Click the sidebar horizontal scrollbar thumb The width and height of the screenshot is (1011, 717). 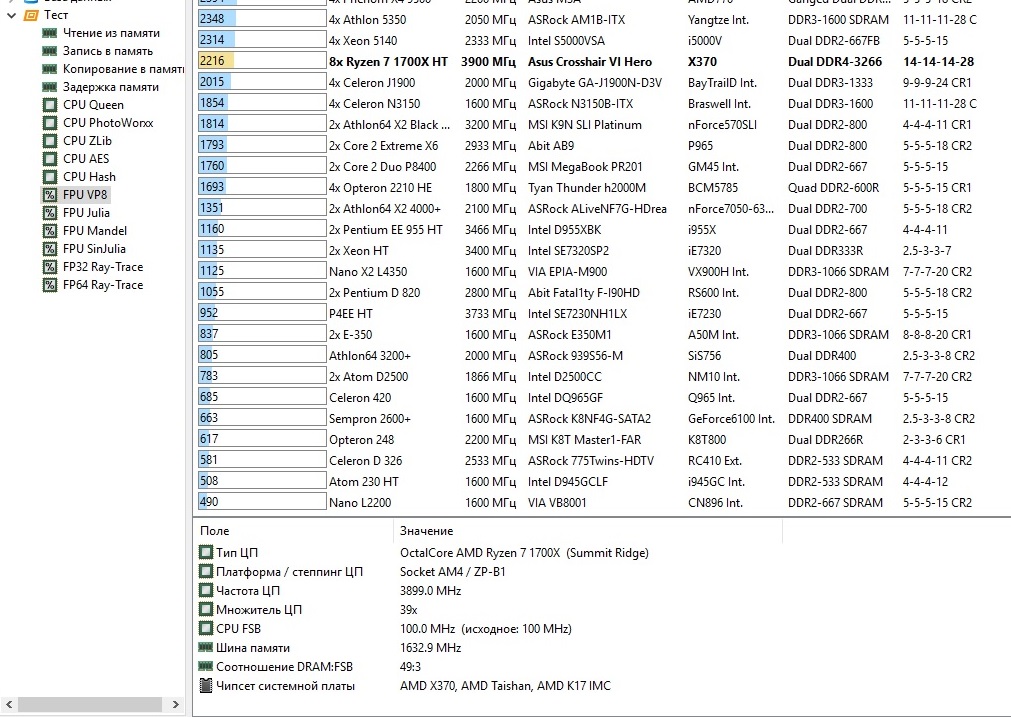[x=89, y=705]
